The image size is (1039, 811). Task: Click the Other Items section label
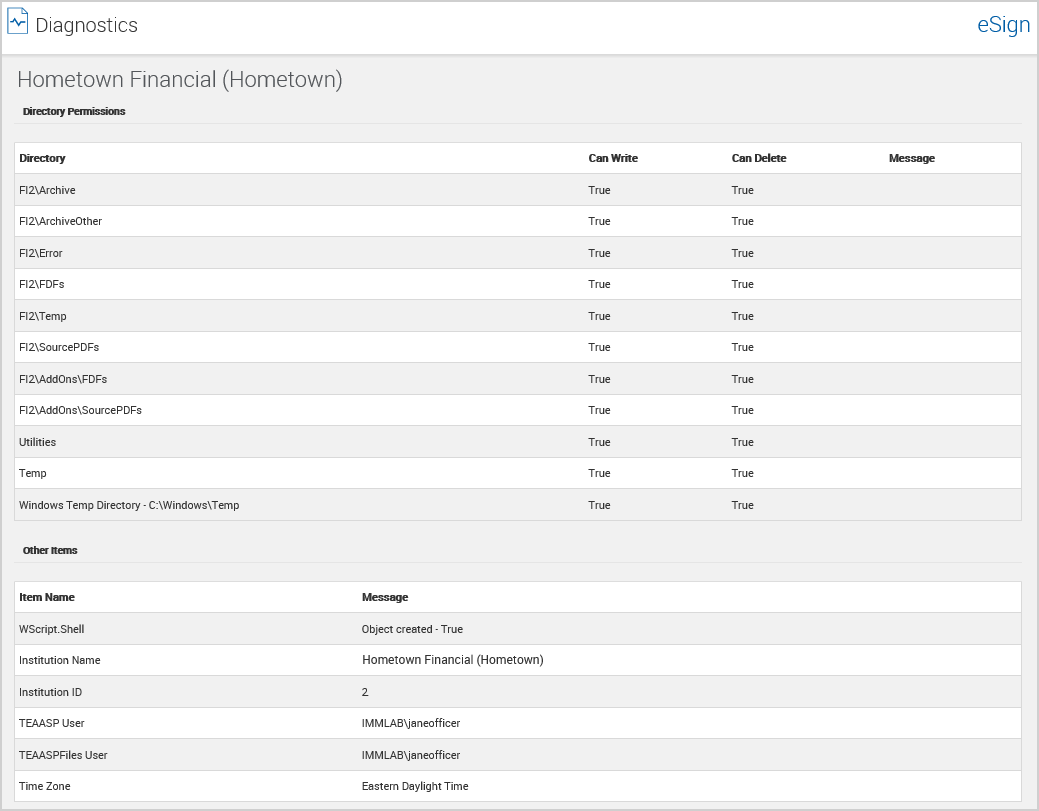(x=50, y=551)
